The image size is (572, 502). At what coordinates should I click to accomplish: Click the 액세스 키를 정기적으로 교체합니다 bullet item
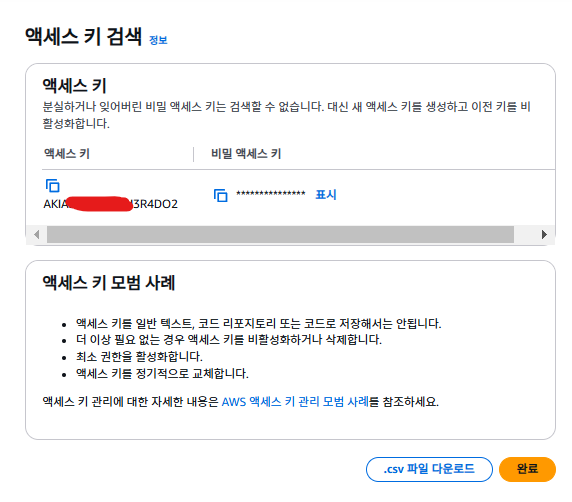tap(162, 373)
